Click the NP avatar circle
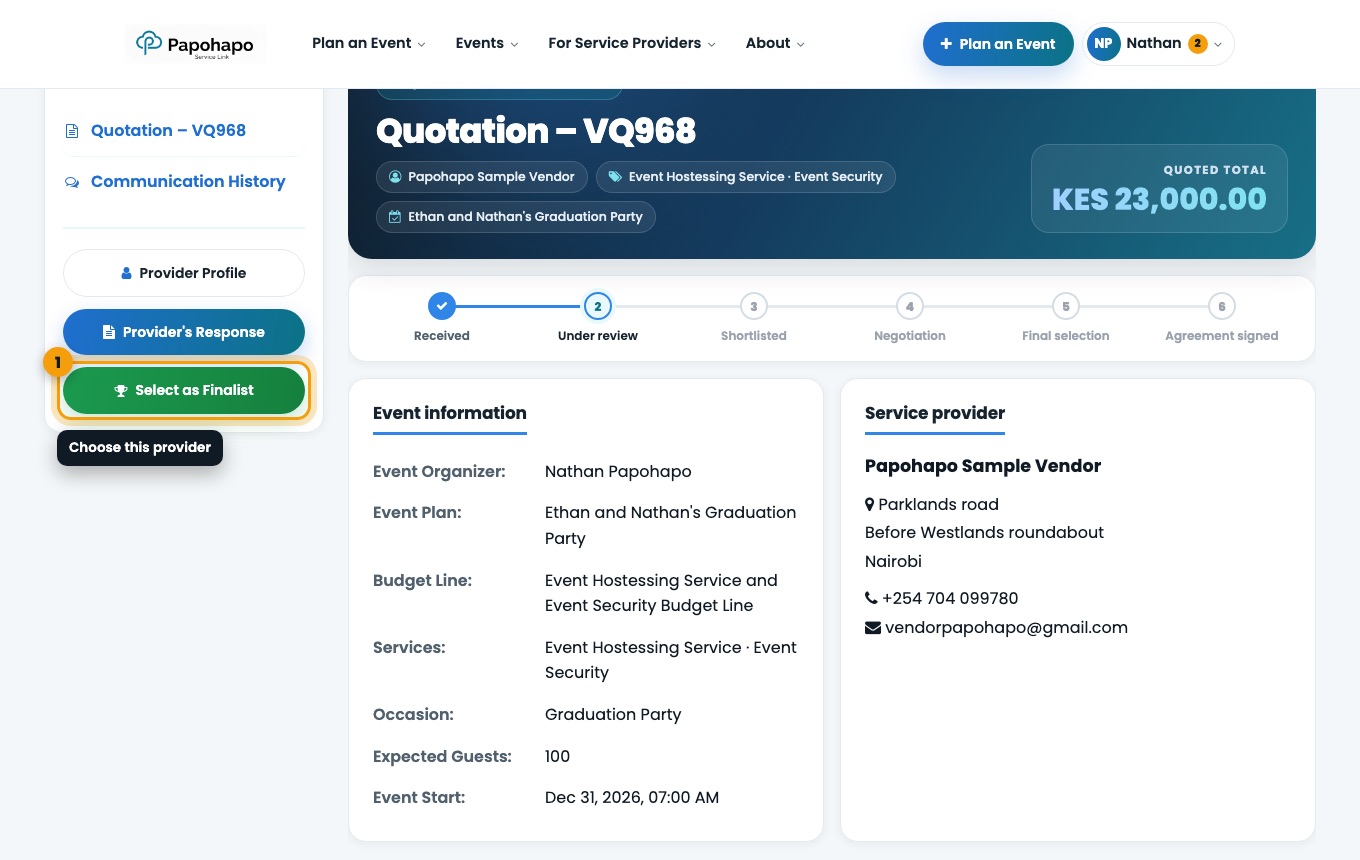Viewport: 1360px width, 860px height. [x=1103, y=44]
